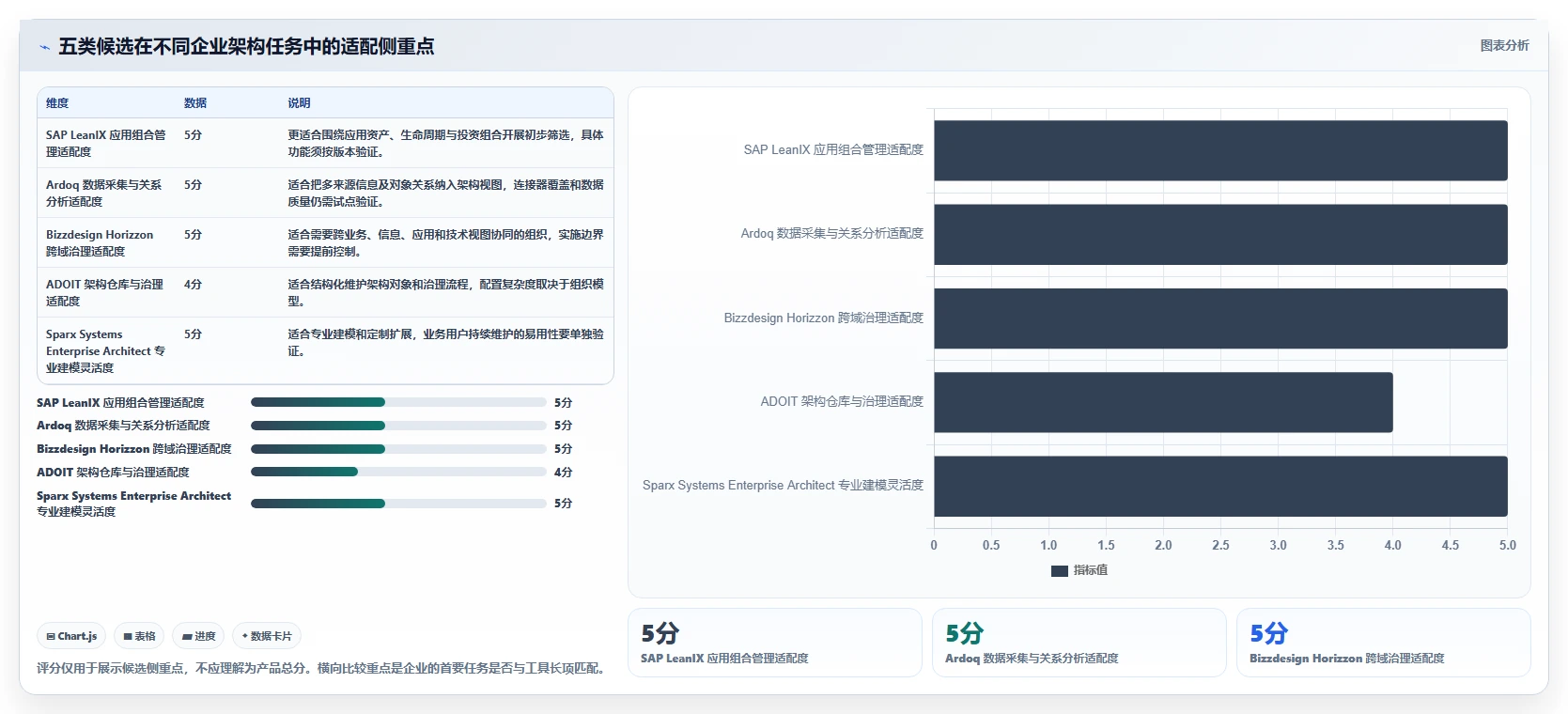Click the 指标值 legend label
Image resolution: width=1568 pixels, height=714 pixels.
(1091, 570)
